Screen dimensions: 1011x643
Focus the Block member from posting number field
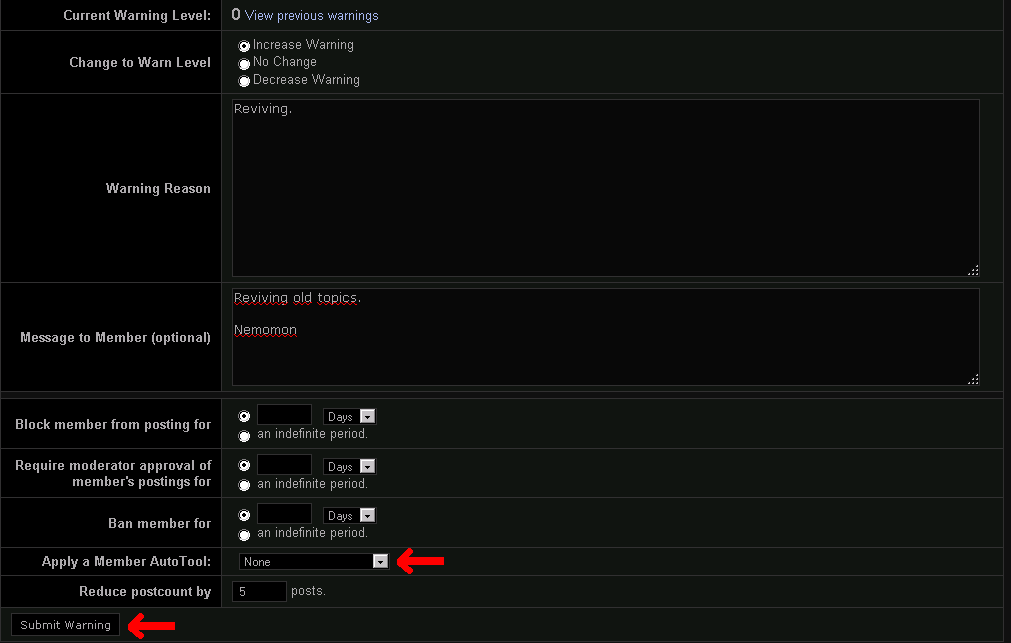pos(284,415)
